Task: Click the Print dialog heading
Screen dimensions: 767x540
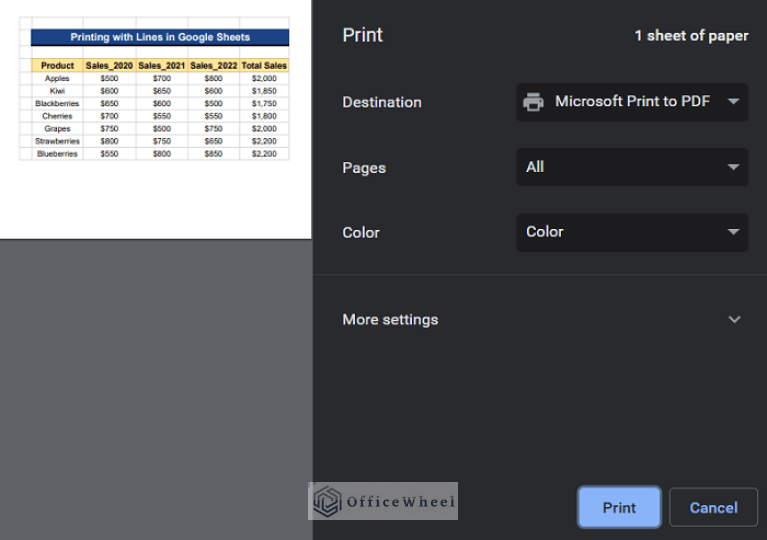Action: point(362,35)
